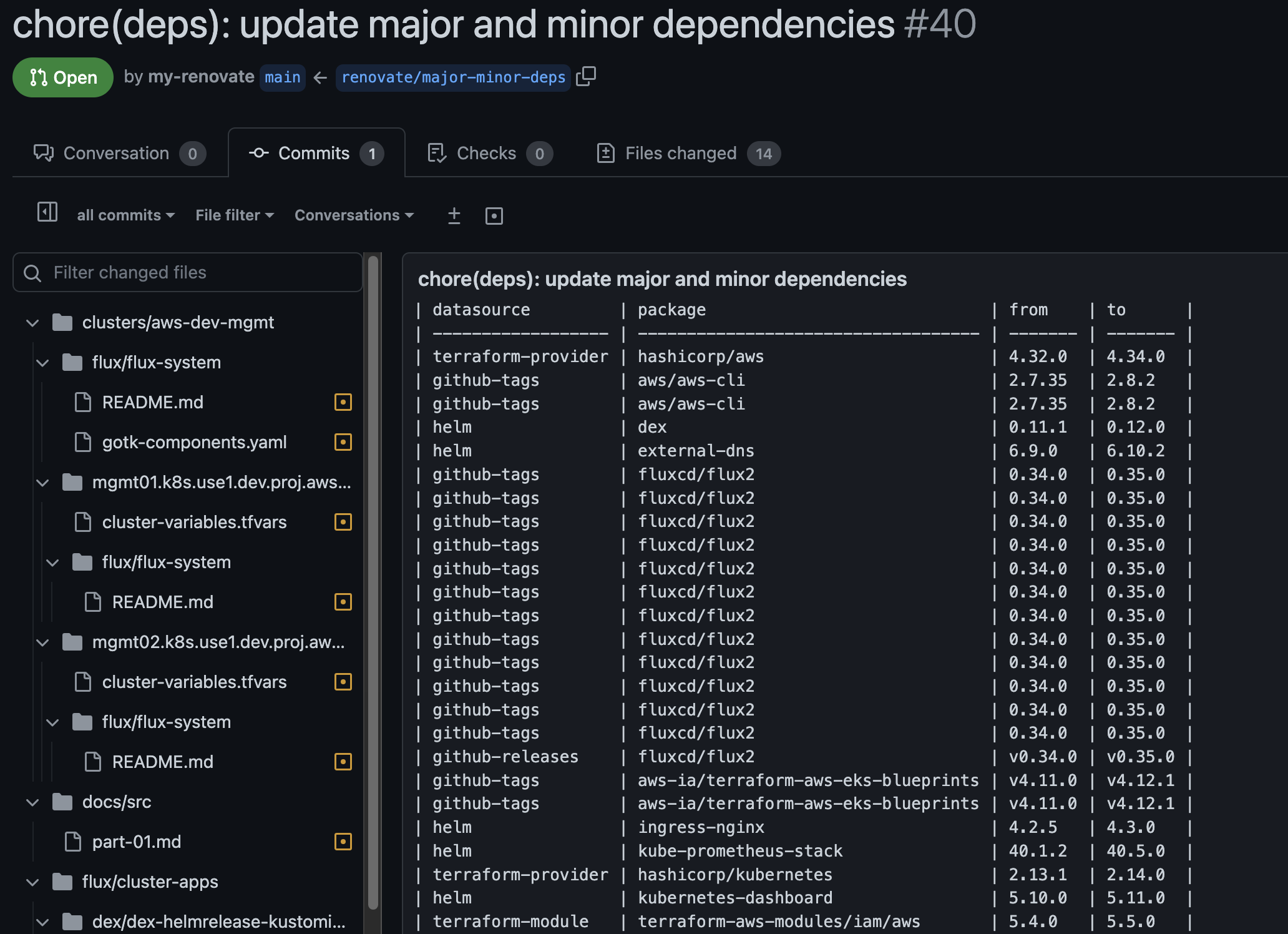Click the modified status dot beside README.md
1288x934 pixels.
343,402
